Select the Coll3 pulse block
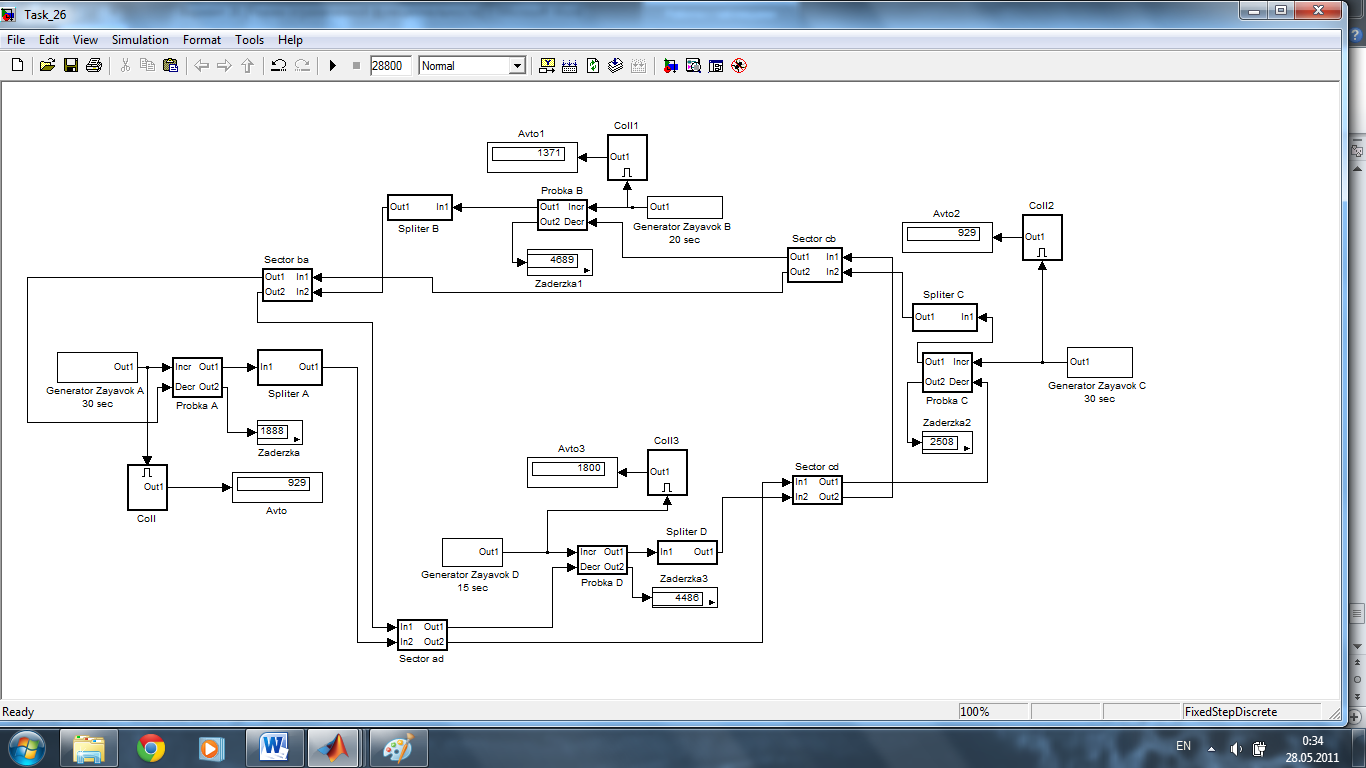Viewport: 1366px width, 768px height. [667, 473]
